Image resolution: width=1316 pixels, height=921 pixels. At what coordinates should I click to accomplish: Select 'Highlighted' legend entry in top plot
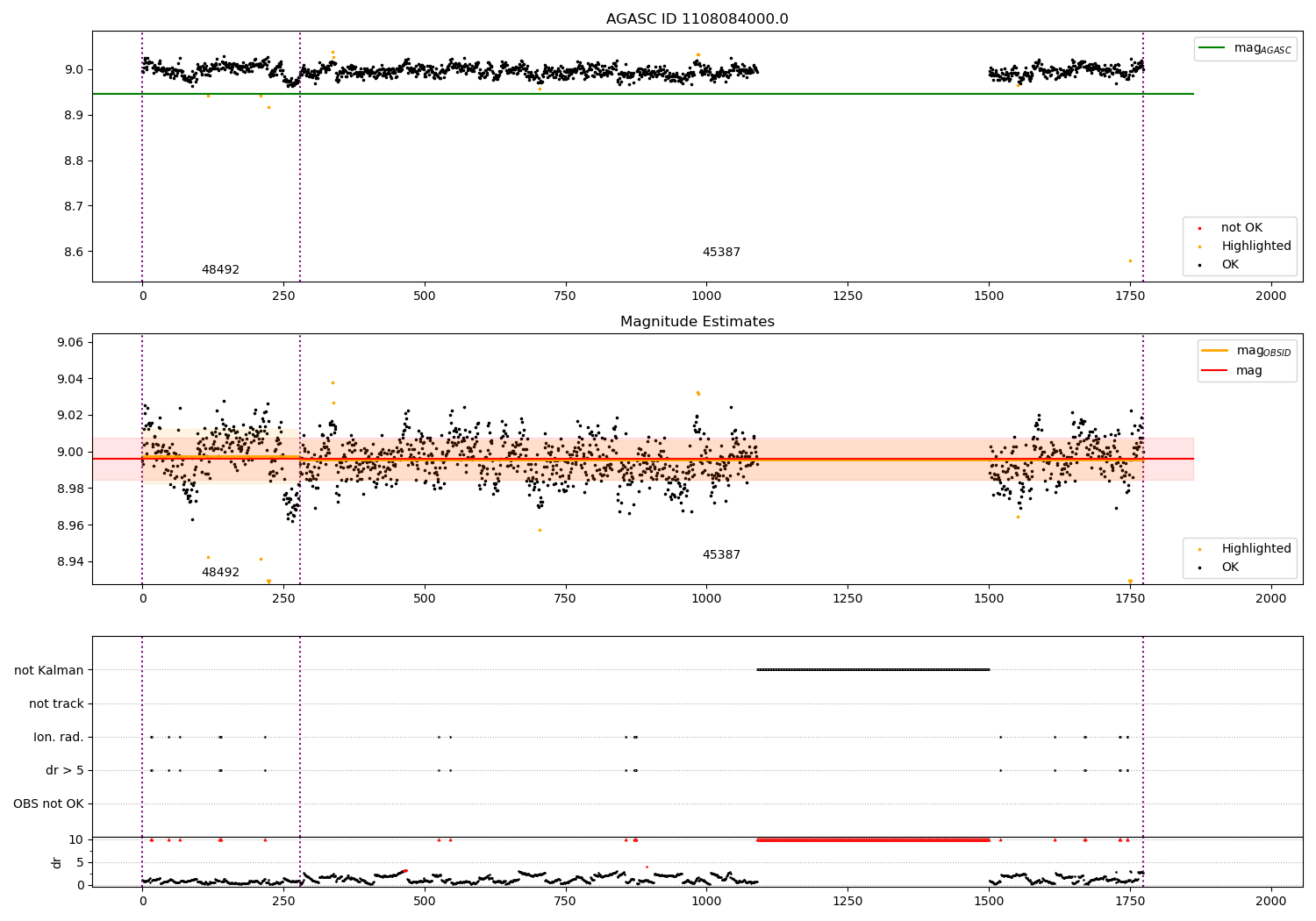[x=1256, y=246]
